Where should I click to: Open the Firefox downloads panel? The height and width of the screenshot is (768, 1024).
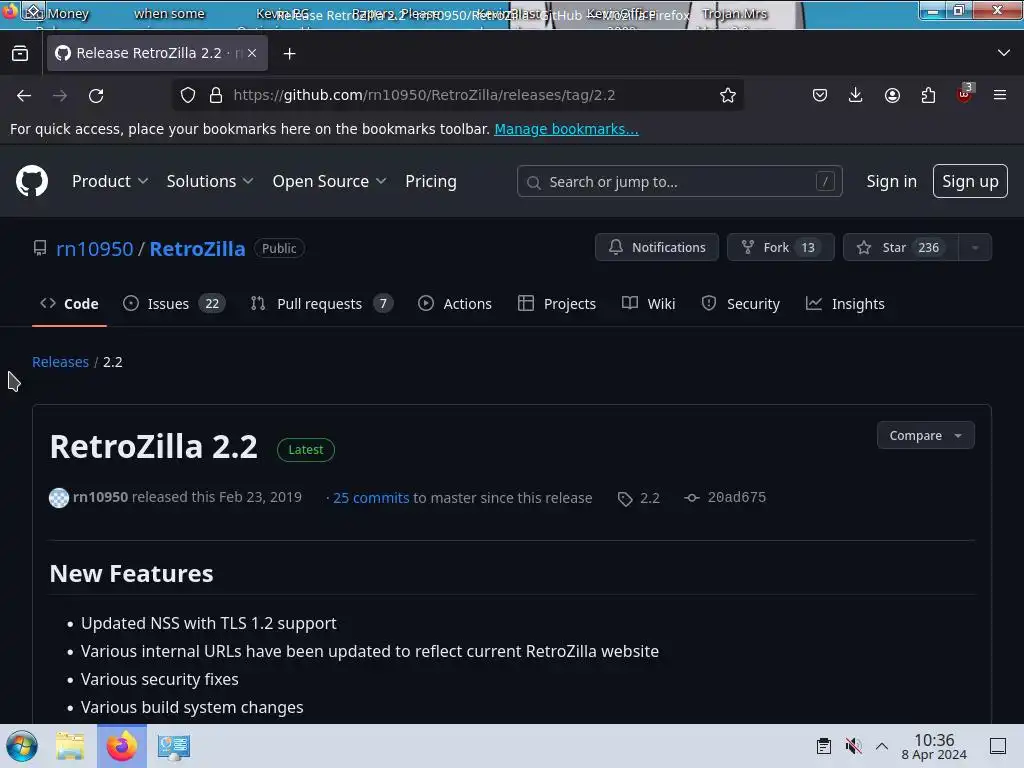point(856,95)
